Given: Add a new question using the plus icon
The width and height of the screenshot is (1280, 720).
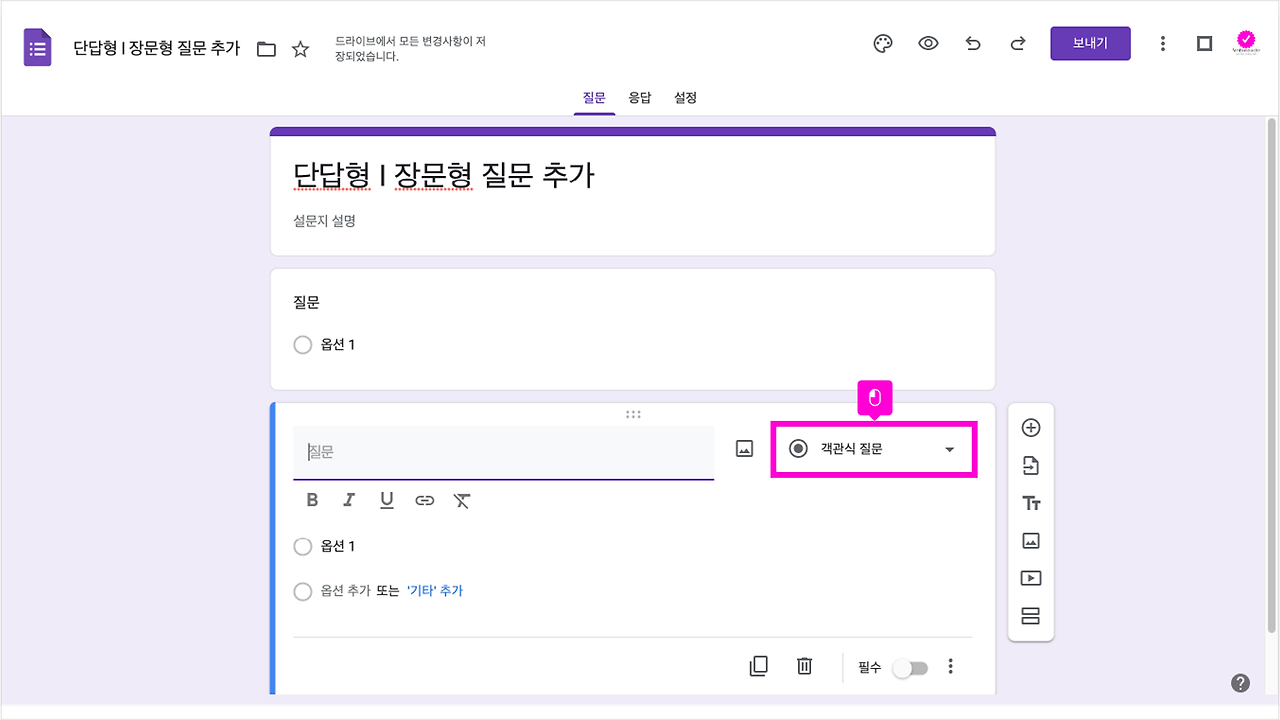Looking at the screenshot, I should click(1030, 427).
